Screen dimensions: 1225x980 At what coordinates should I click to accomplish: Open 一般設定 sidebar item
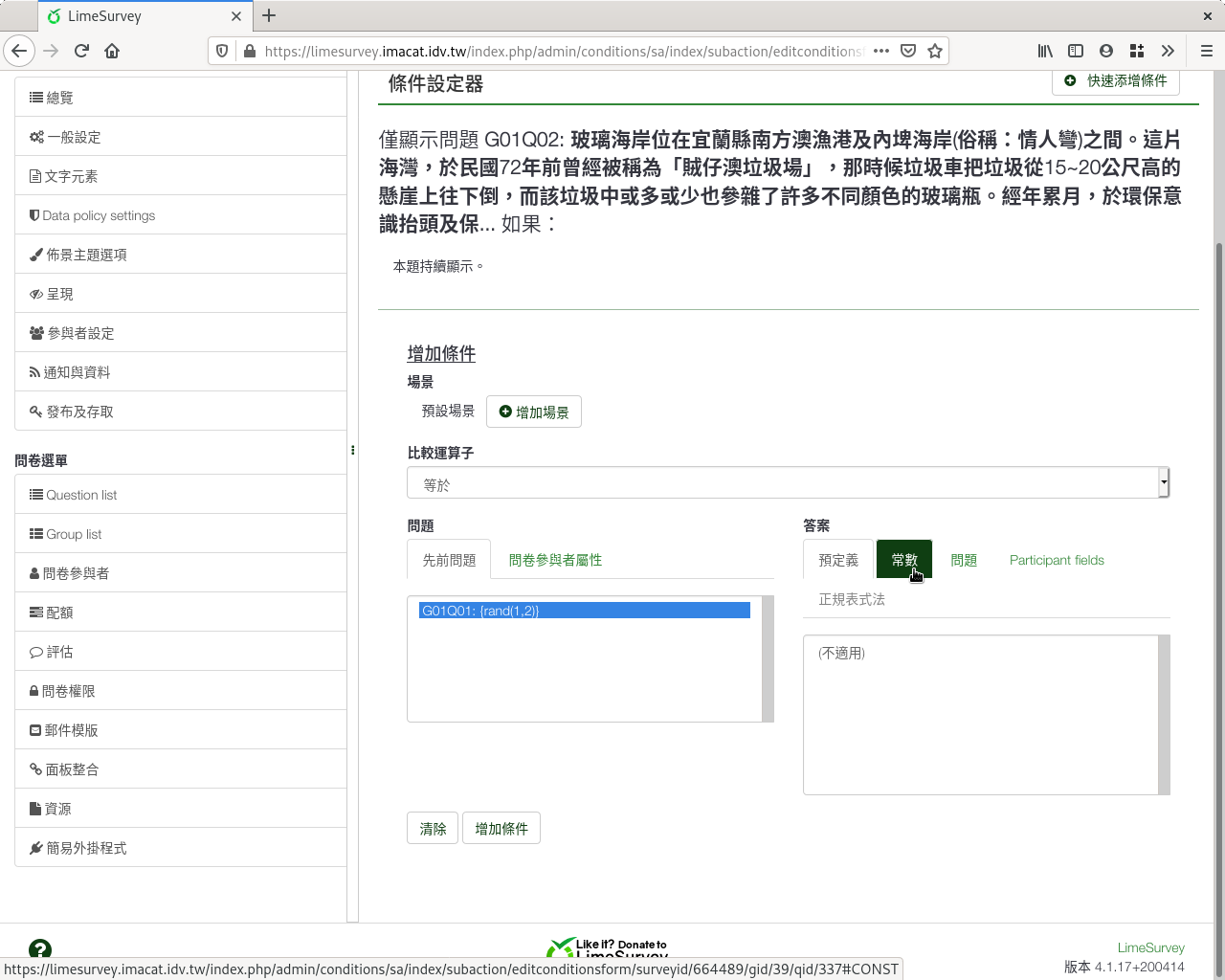coord(181,137)
